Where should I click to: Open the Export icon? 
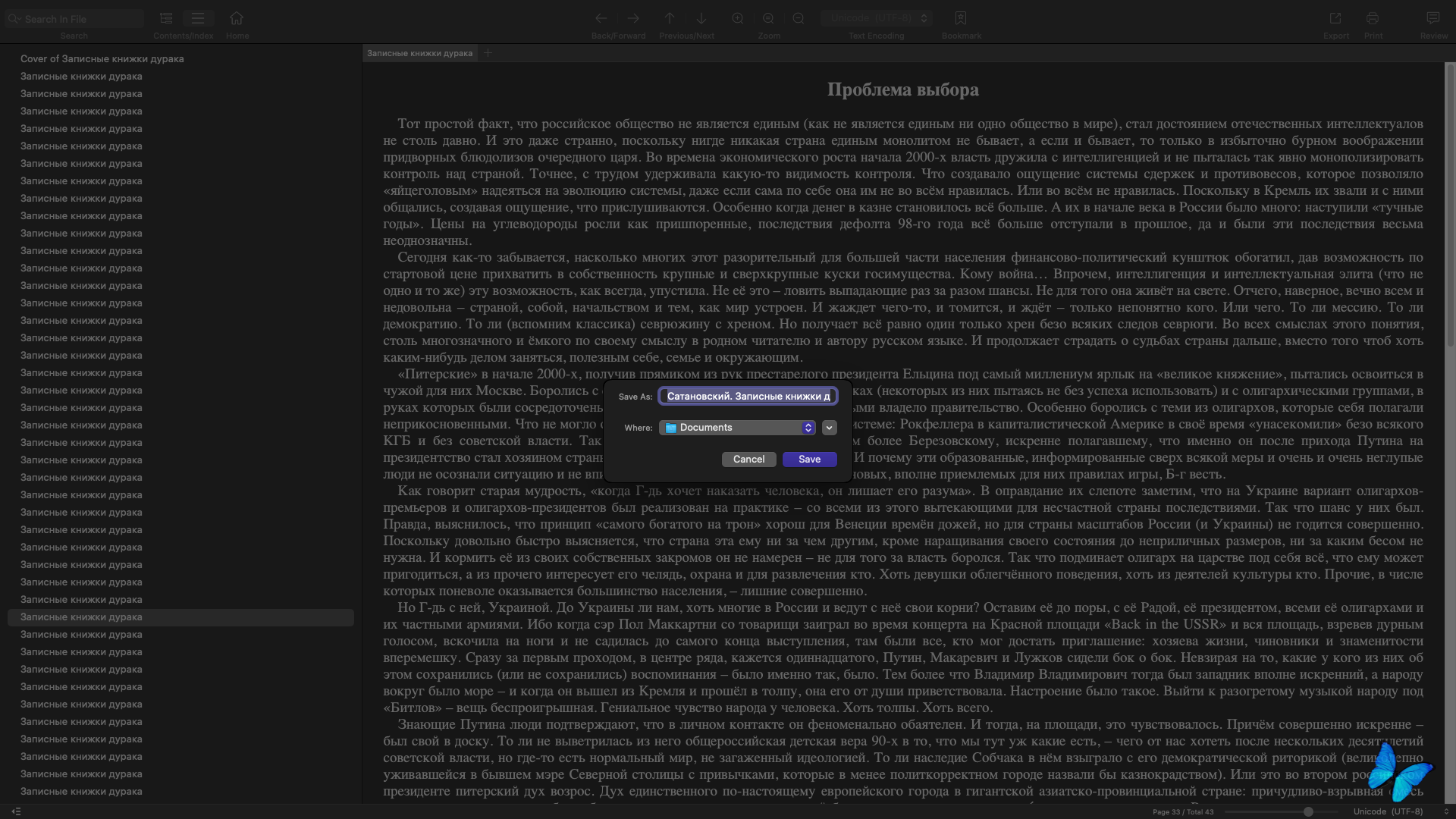(1335, 18)
